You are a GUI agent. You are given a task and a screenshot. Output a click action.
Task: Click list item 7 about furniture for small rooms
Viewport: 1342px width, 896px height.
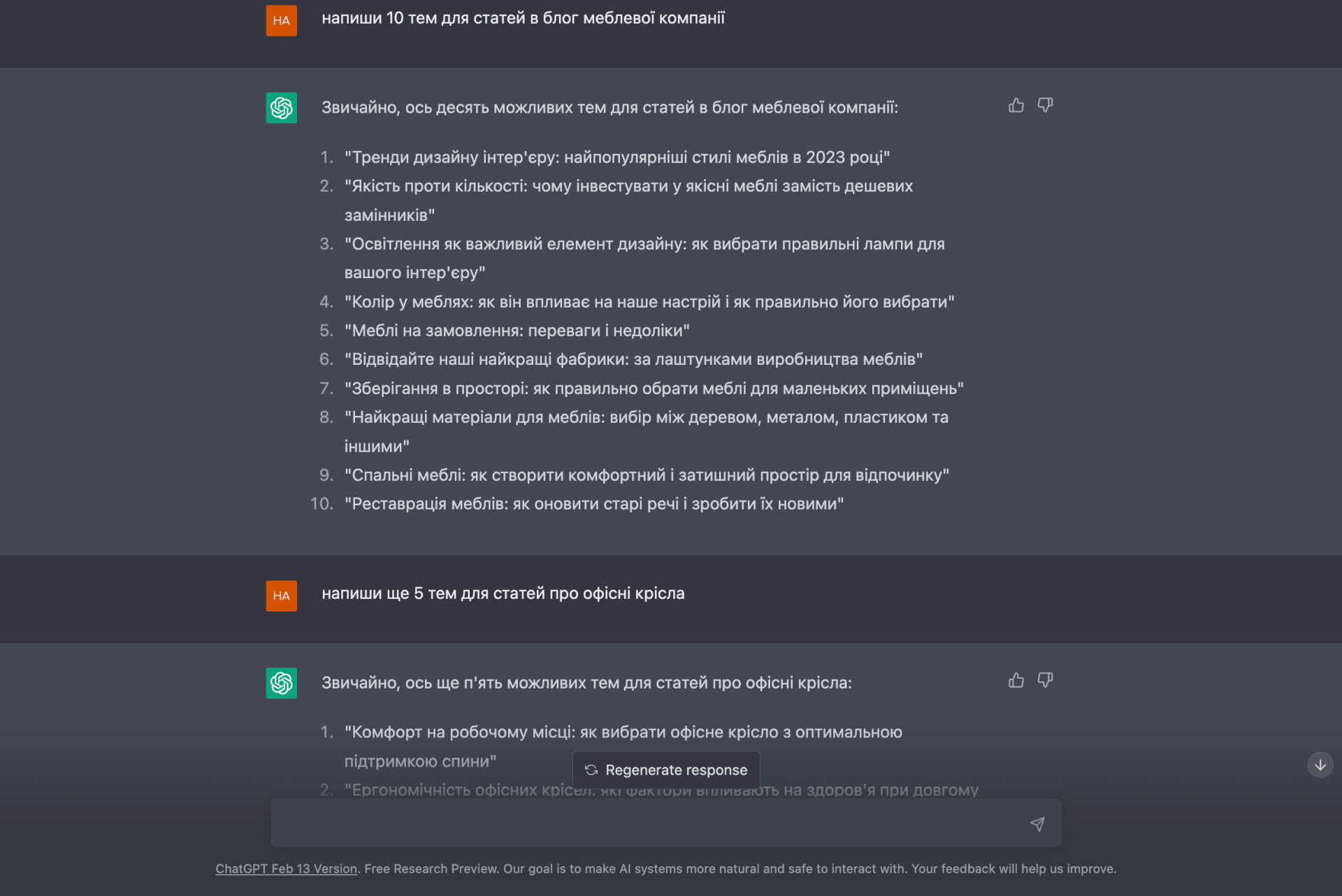(x=654, y=389)
